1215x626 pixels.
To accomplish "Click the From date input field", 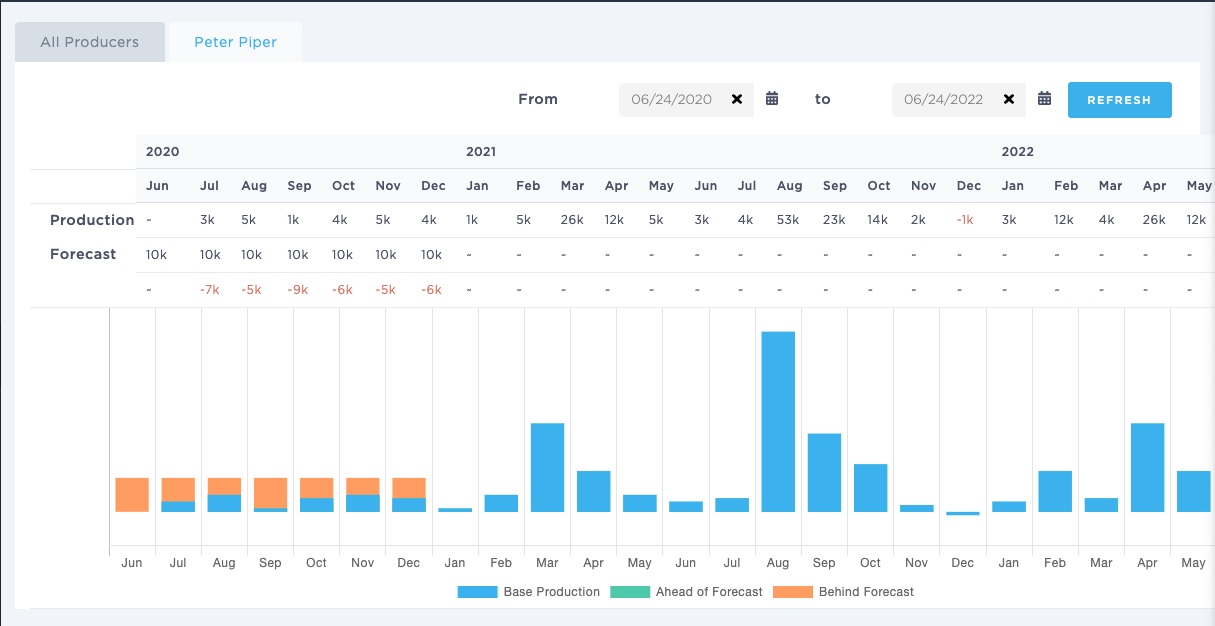I will click(x=671, y=99).
